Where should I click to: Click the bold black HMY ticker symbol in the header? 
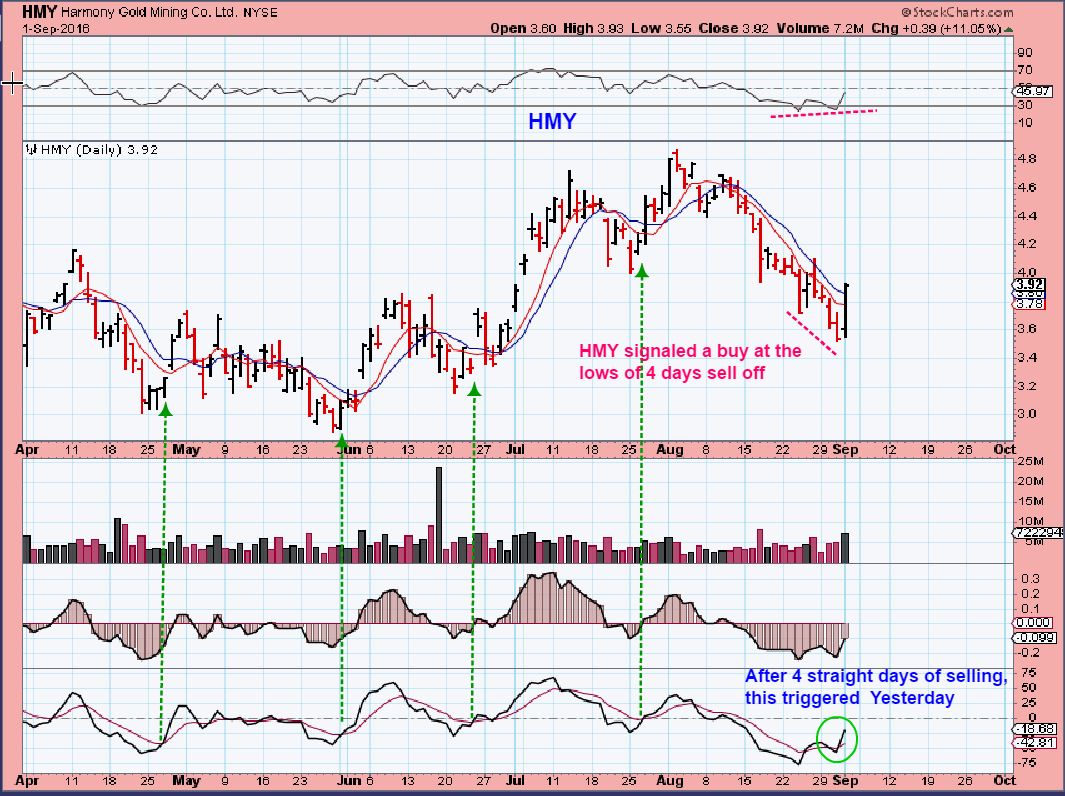coord(39,12)
